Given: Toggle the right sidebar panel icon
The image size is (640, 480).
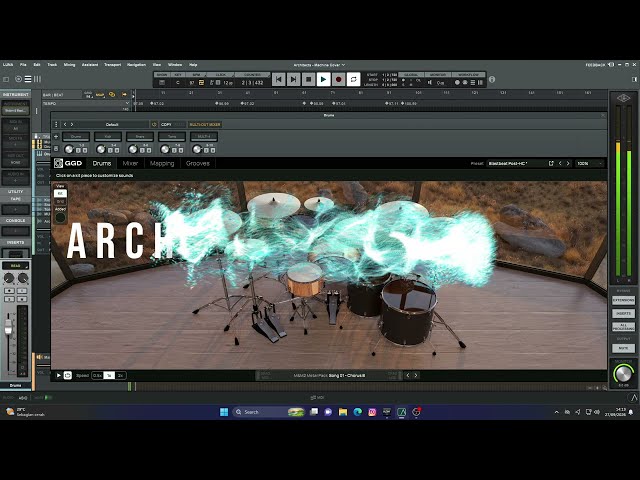Looking at the screenshot, I should click(x=635, y=79).
